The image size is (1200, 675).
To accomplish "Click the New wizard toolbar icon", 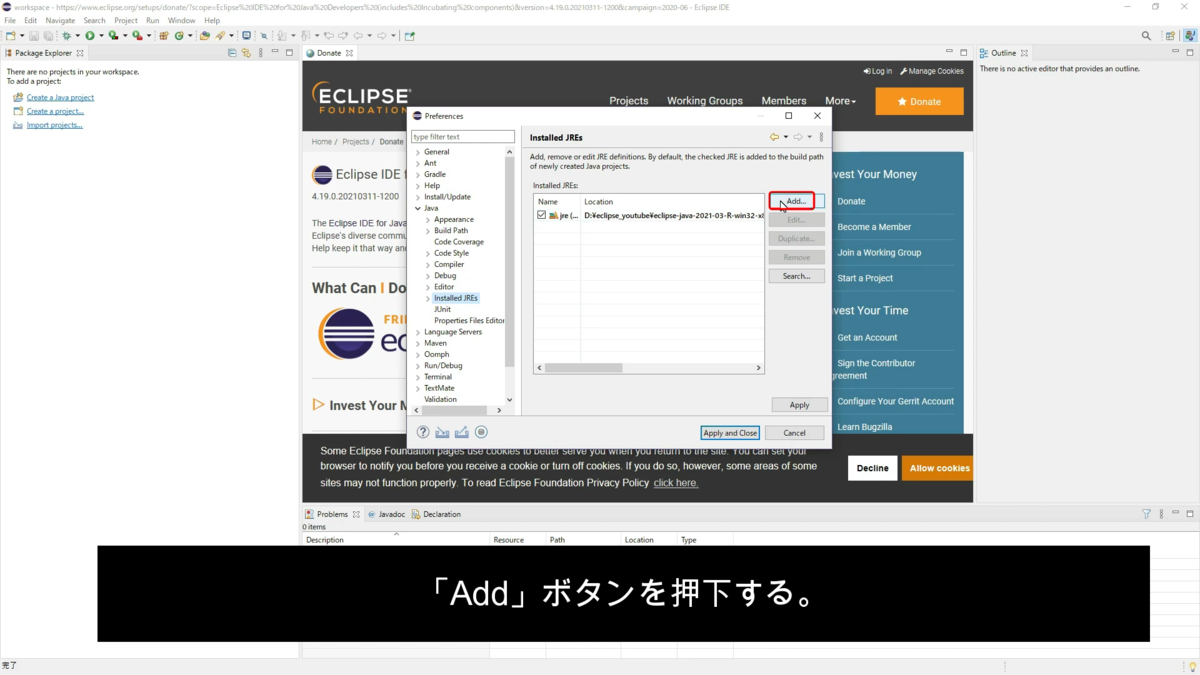I will tap(10, 36).
